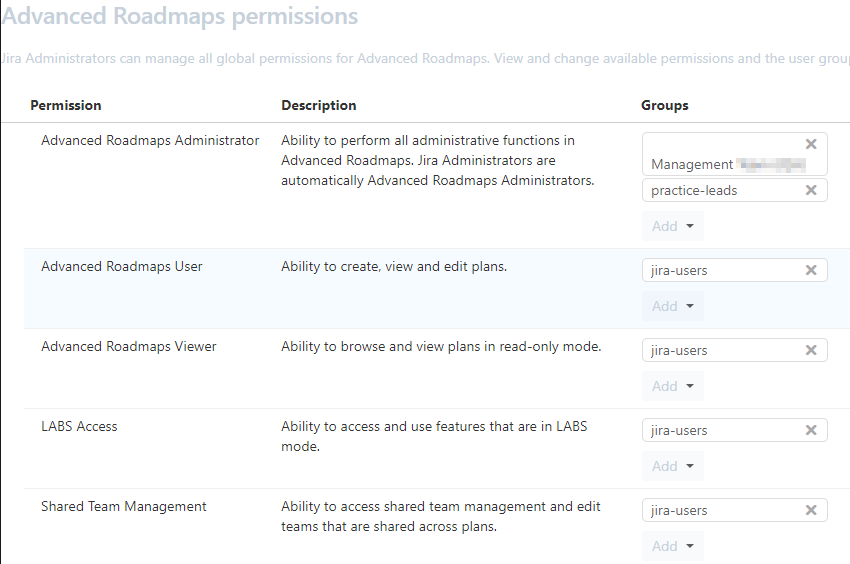Image resolution: width=850 pixels, height=564 pixels.
Task: Click the Advanced Roadmaps Viewer permission name
Action: (x=129, y=347)
